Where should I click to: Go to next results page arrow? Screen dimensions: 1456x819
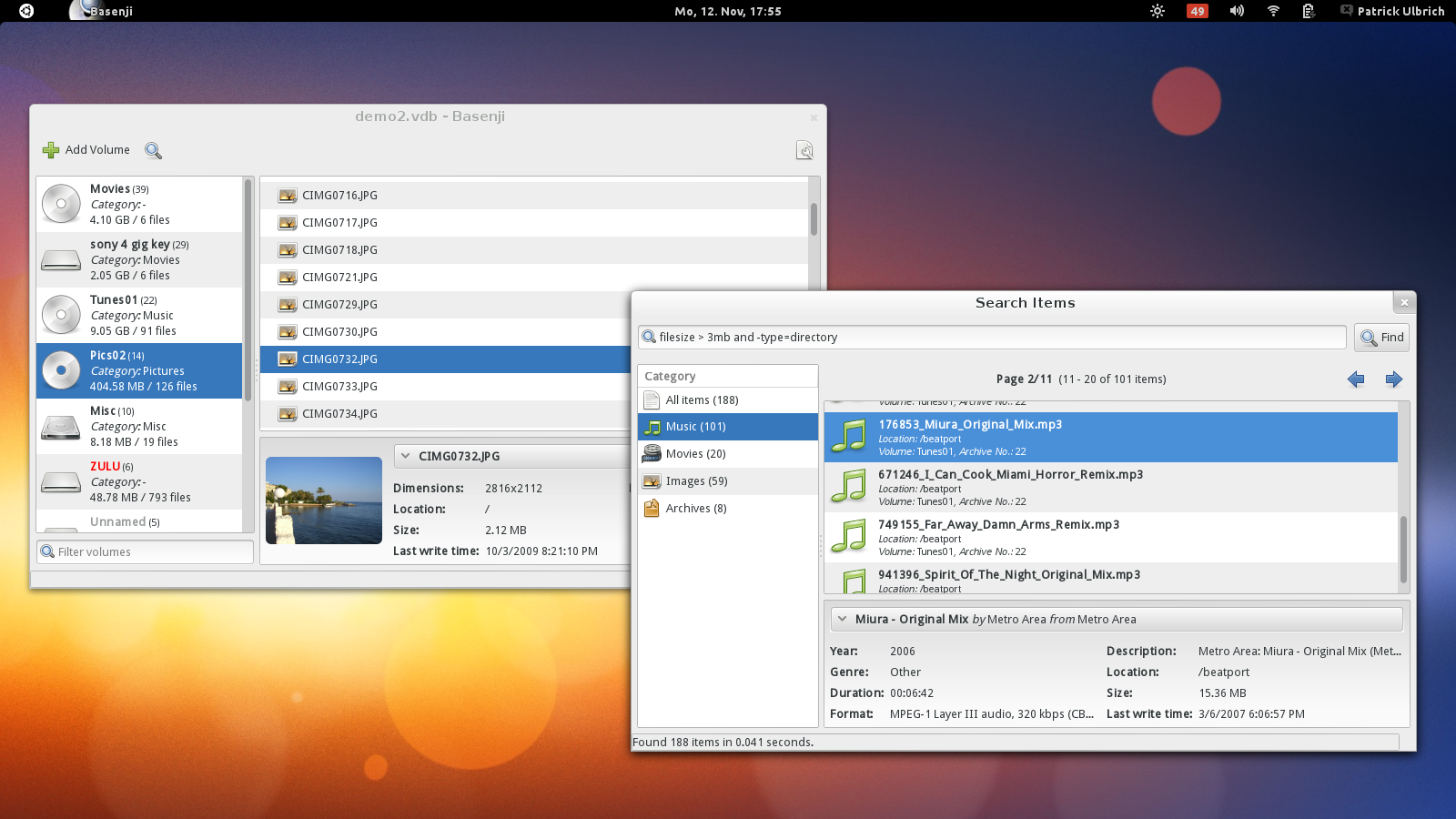click(1393, 379)
